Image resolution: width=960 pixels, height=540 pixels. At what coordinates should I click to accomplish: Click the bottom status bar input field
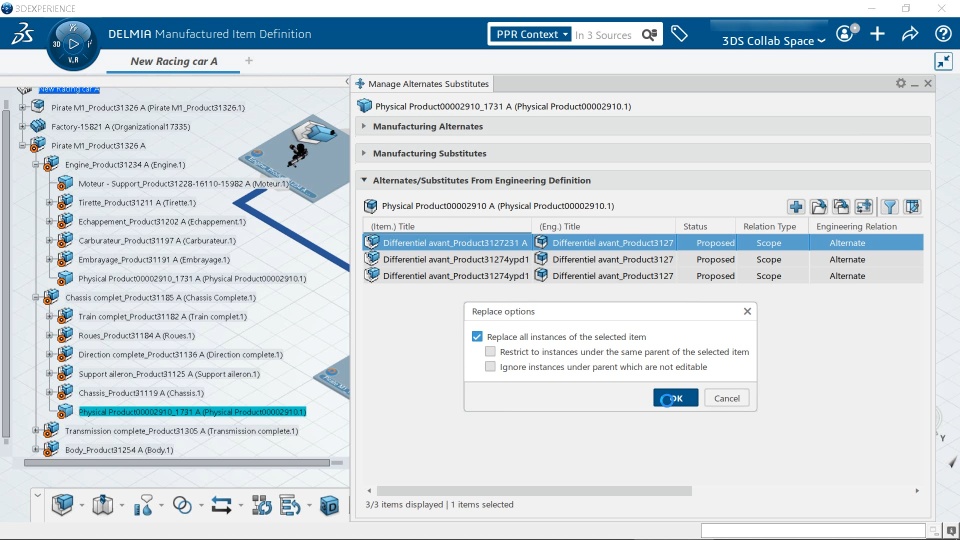[812, 531]
